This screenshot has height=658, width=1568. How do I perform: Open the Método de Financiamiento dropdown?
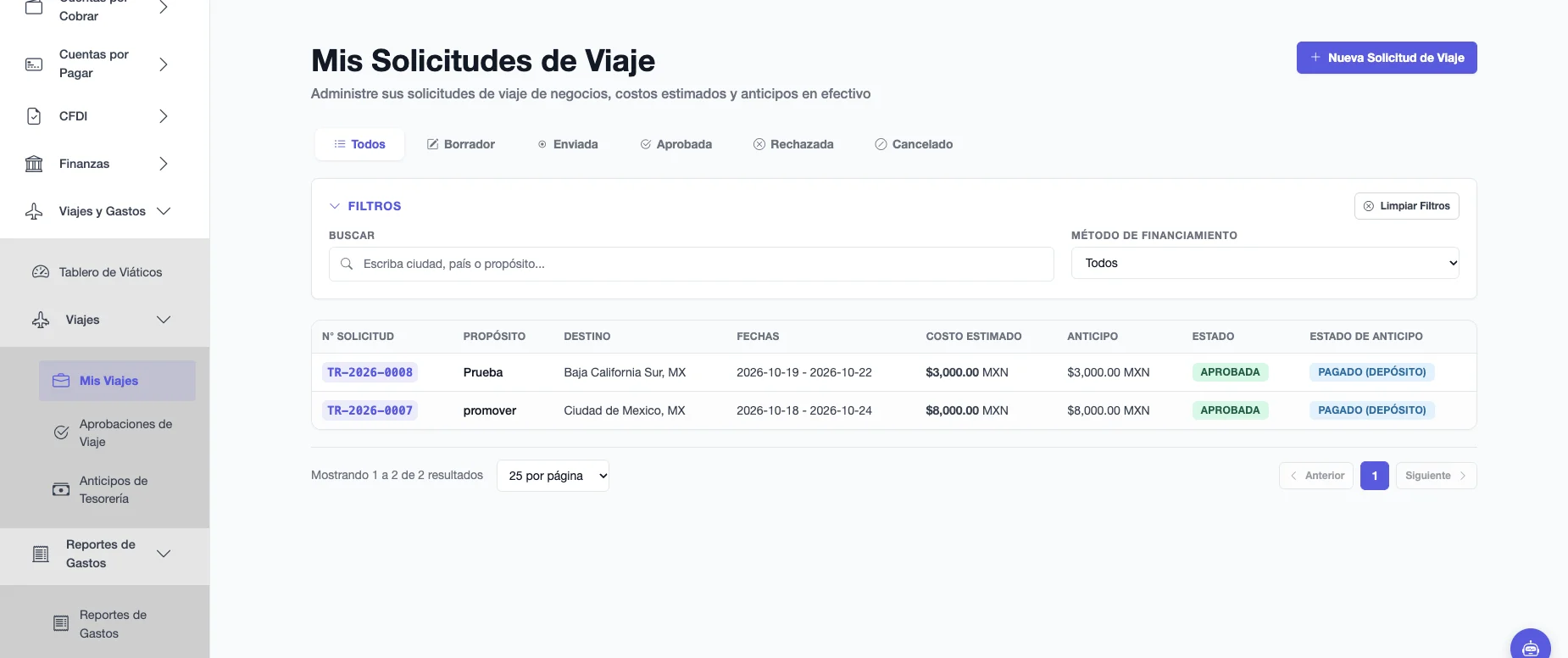coord(1265,263)
